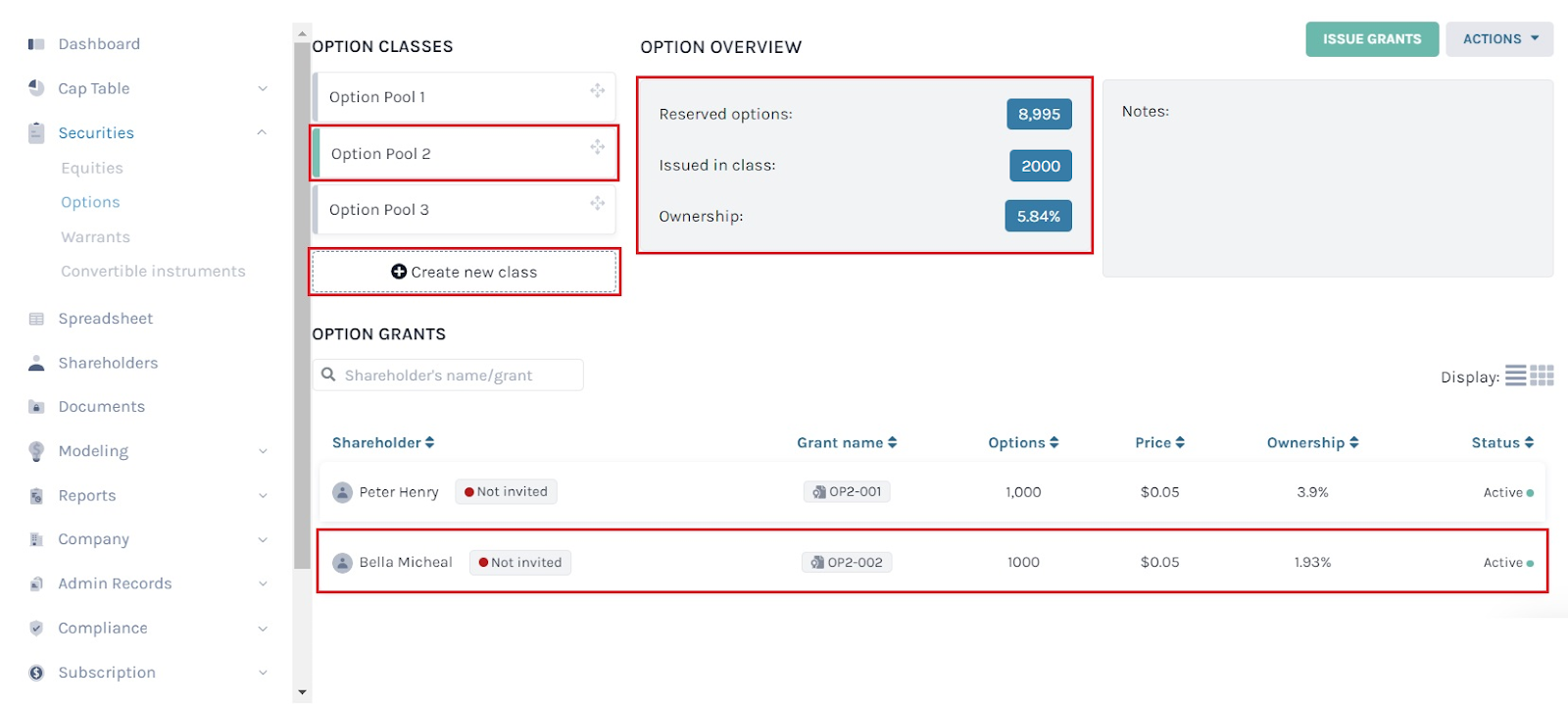
Task: Click the Ownership value 5.84%
Action: coord(1038,217)
